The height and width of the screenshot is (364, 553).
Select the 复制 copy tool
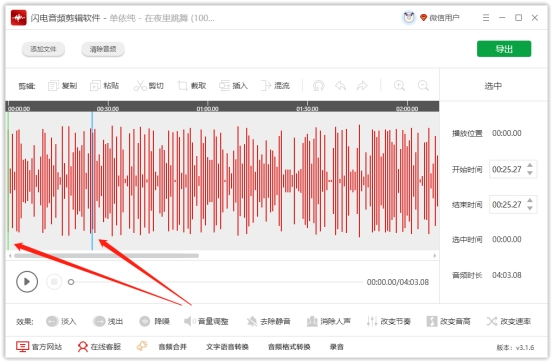[62, 85]
